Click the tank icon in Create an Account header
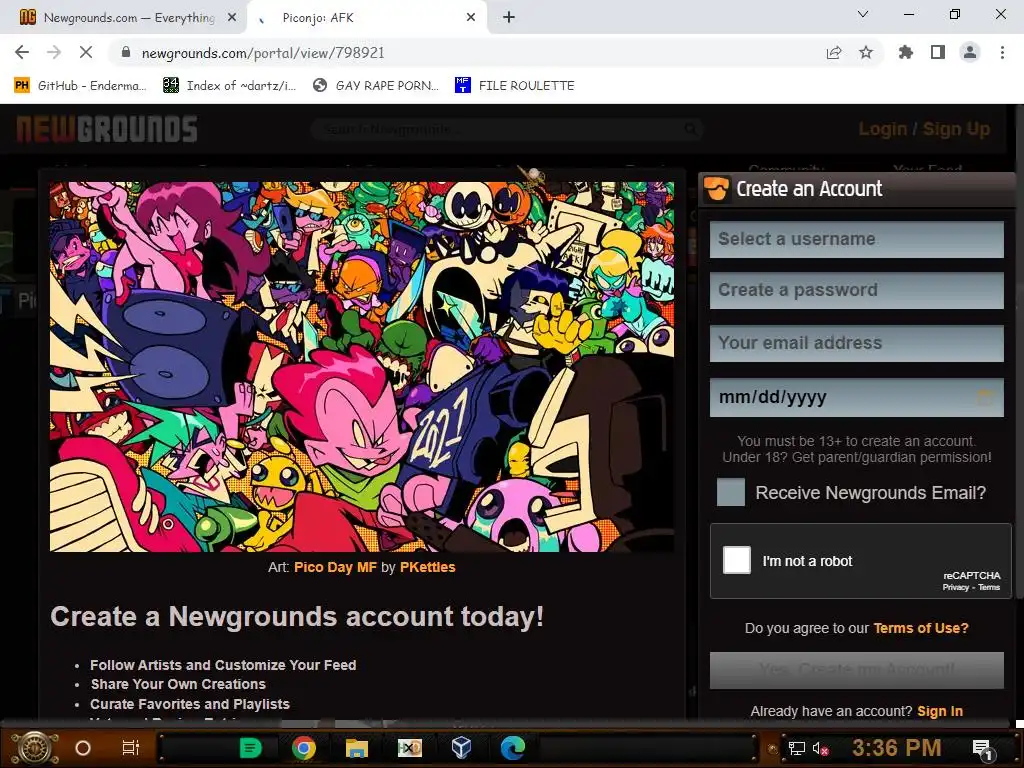 tap(716, 189)
